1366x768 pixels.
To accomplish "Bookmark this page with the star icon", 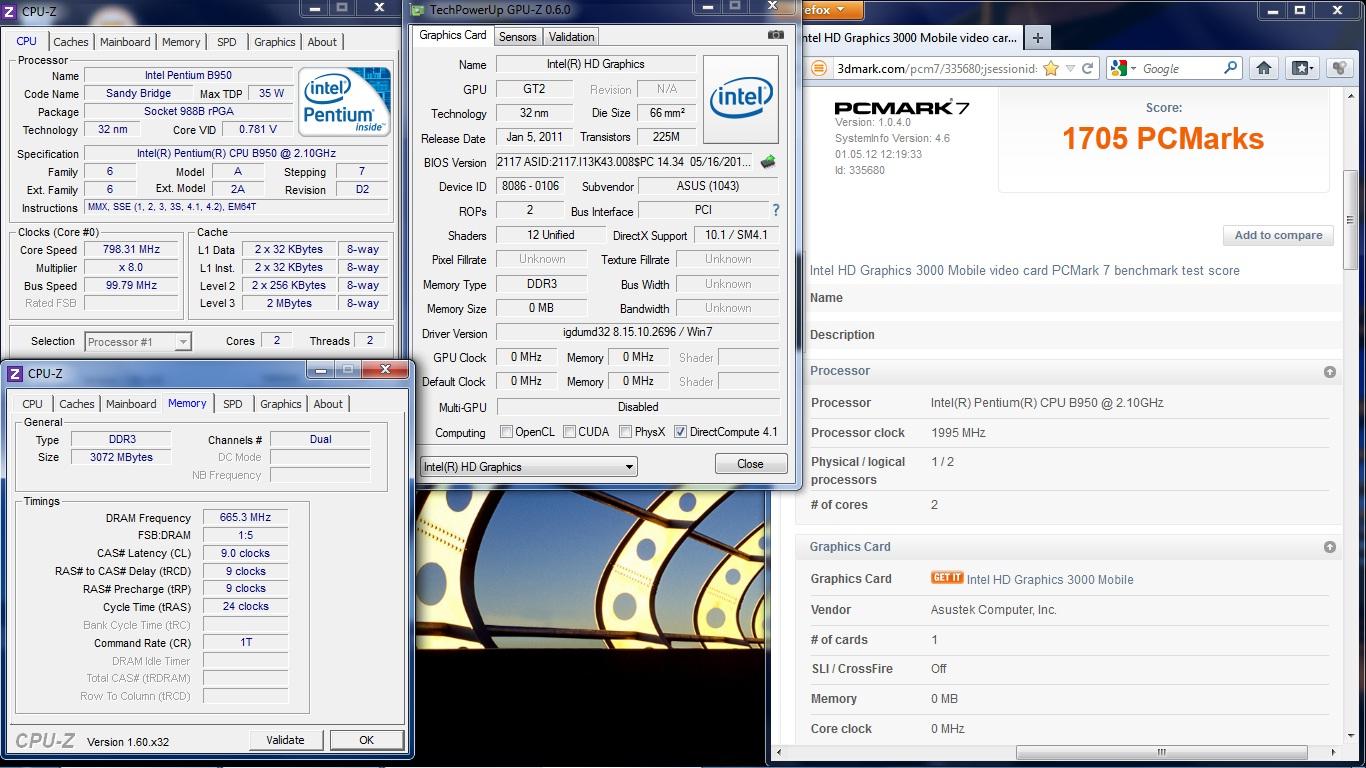I will coord(1051,68).
